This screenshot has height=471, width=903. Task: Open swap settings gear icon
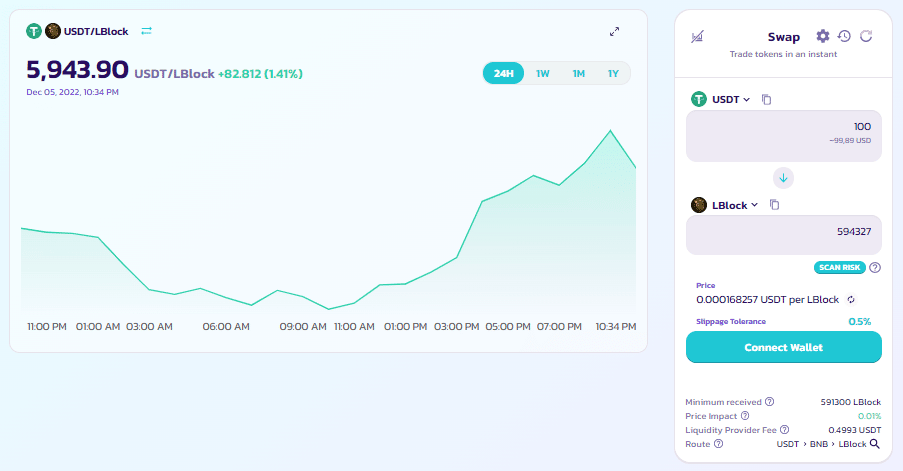823,36
